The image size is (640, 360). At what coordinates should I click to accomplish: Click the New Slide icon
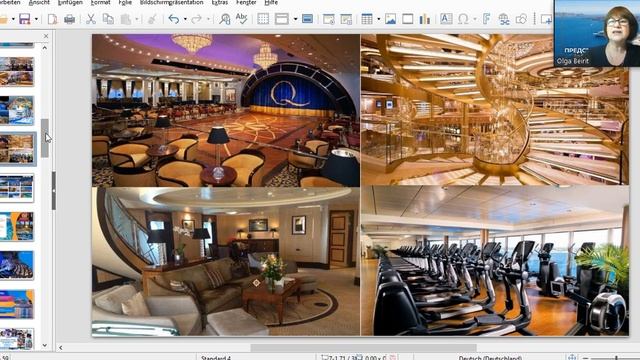[x=546, y=19]
